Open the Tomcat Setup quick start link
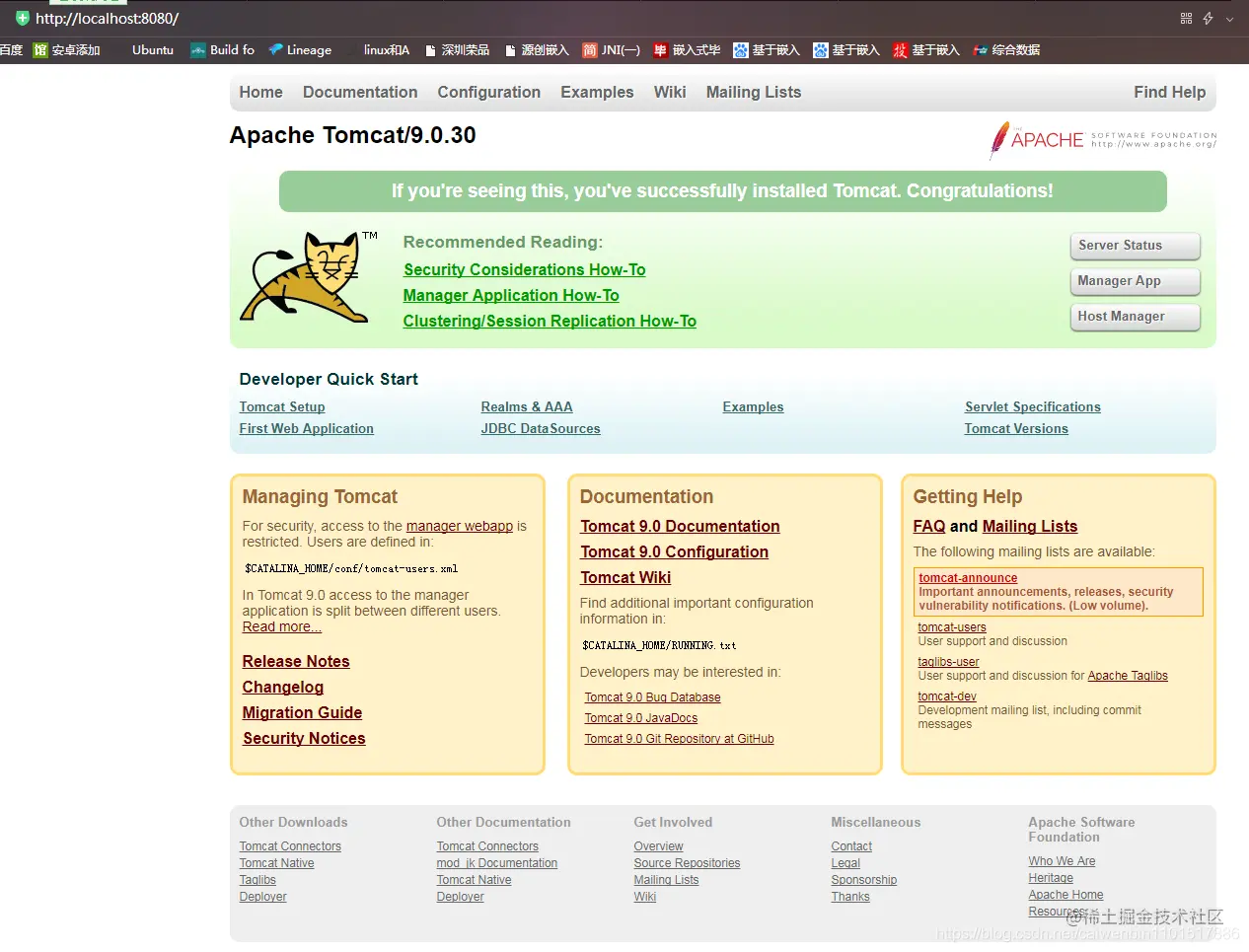Viewport: 1249px width, 952px height. click(x=281, y=406)
